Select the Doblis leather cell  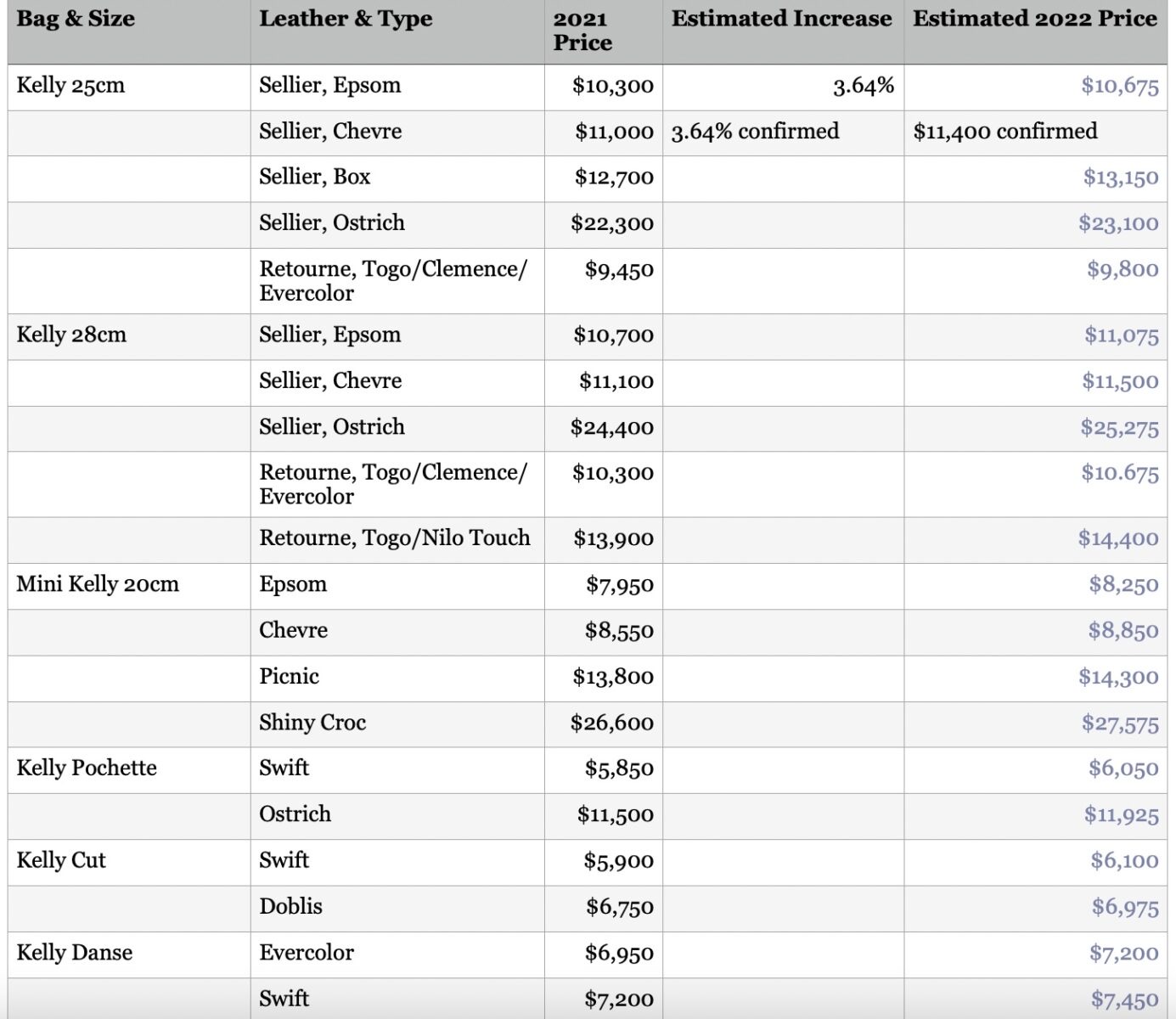coord(290,906)
